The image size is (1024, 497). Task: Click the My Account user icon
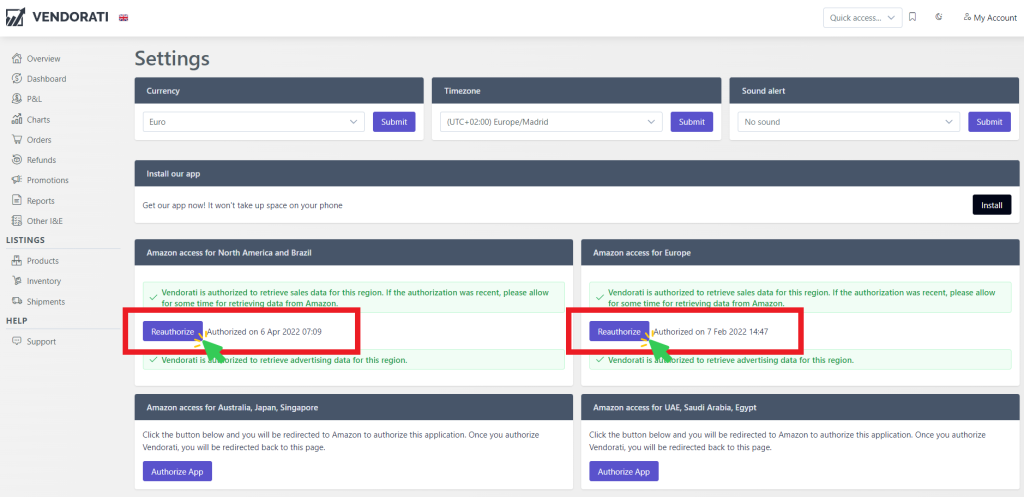967,17
